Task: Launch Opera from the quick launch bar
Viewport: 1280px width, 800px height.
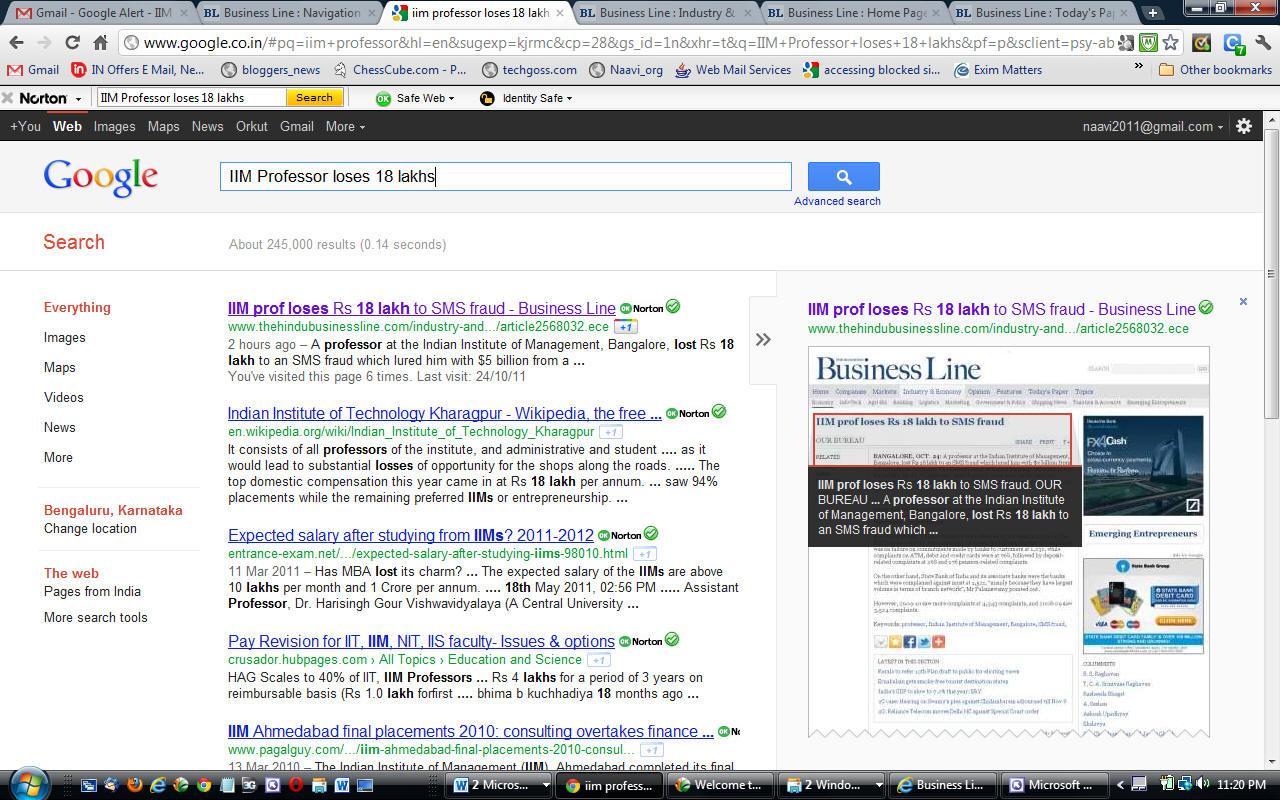Action: click(x=295, y=785)
